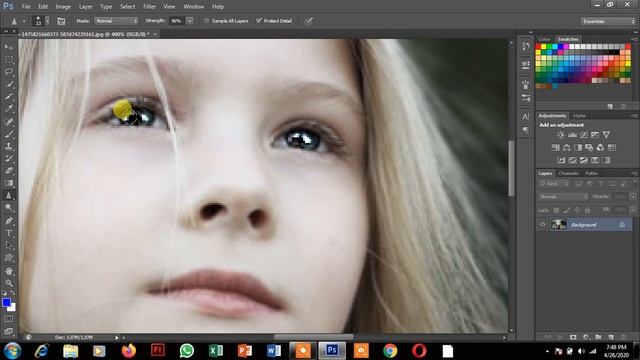
Task: Switch to the Color panel tab
Action: click(544, 39)
